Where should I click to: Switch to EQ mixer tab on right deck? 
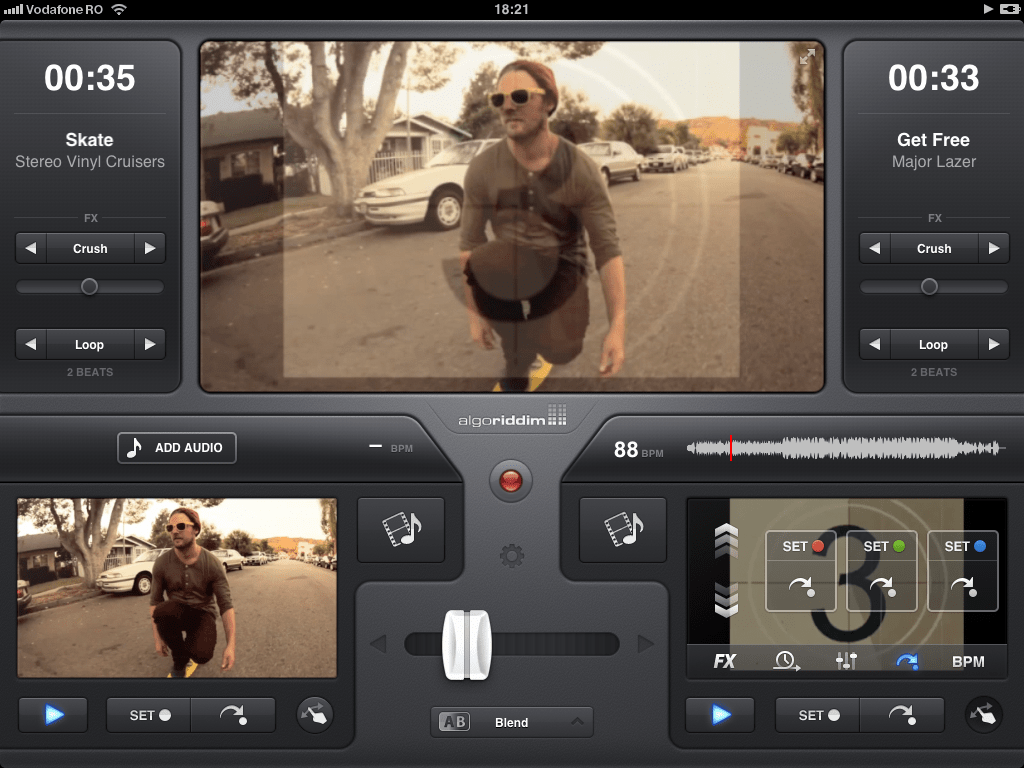pos(846,662)
